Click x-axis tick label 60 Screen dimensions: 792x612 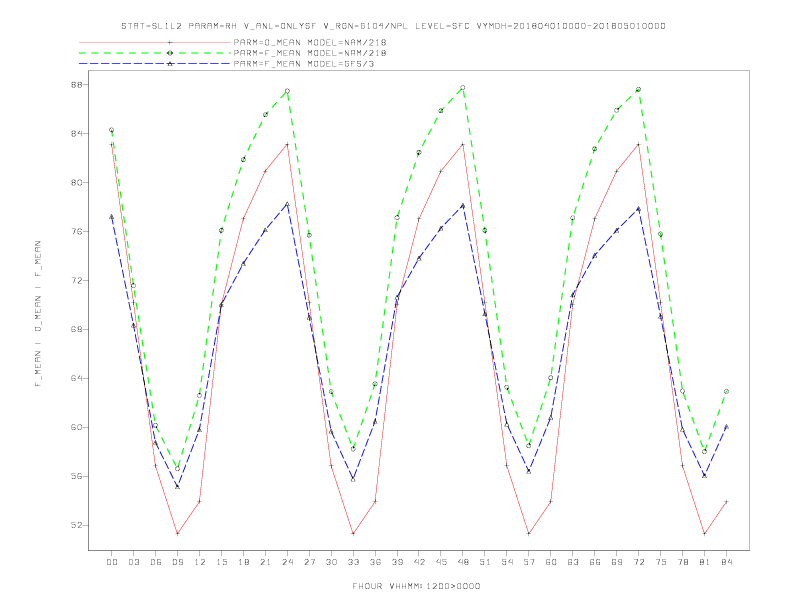tap(551, 562)
